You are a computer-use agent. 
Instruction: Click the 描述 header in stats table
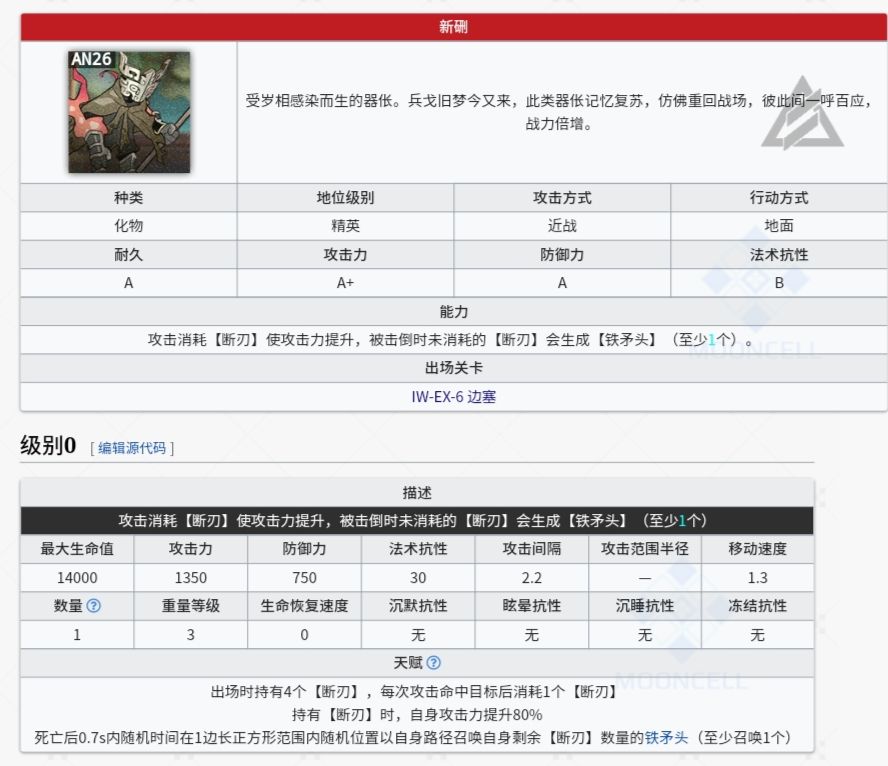417,493
